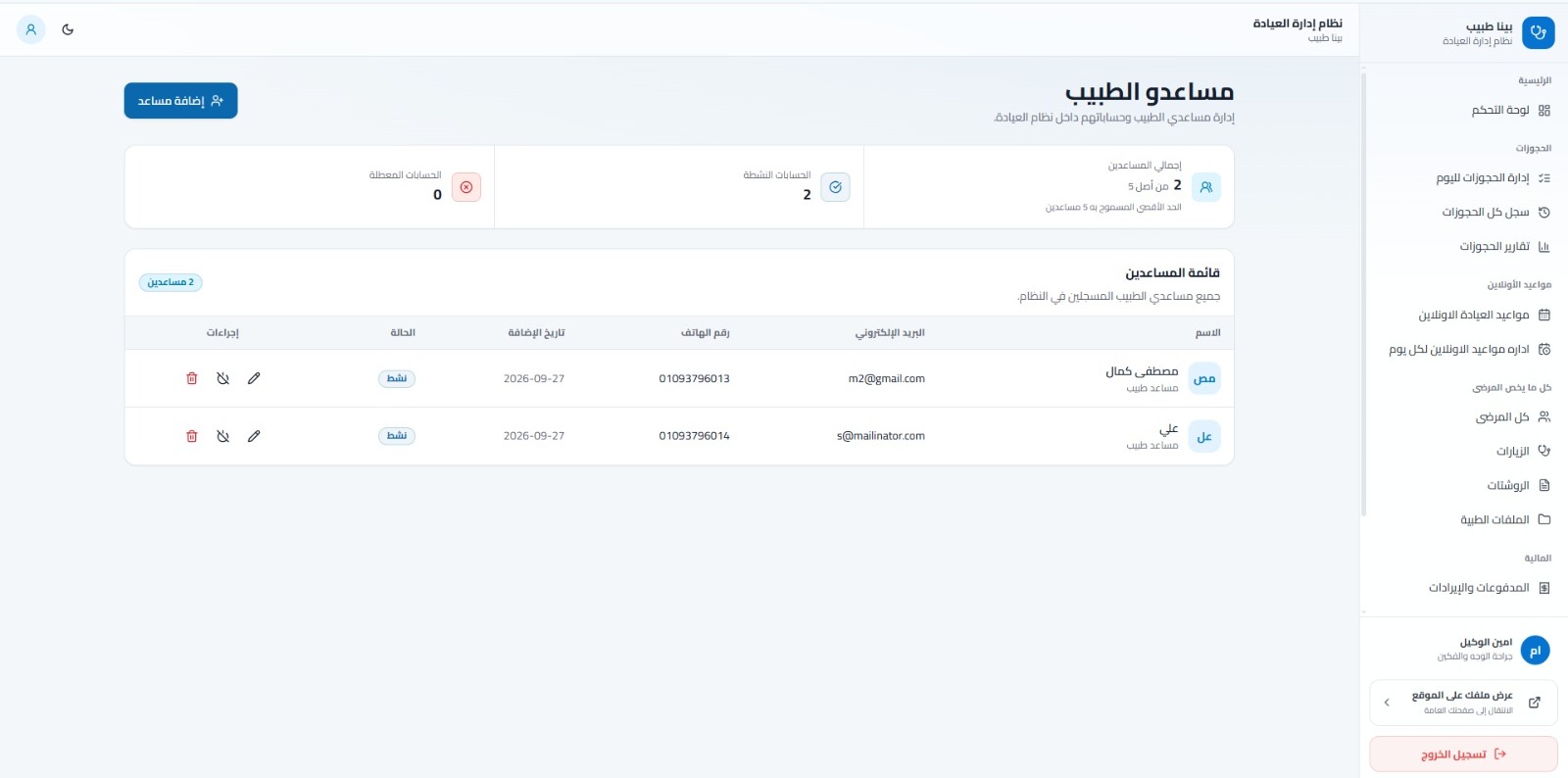
Task: Click the الاسم column header
Action: 1207,333
